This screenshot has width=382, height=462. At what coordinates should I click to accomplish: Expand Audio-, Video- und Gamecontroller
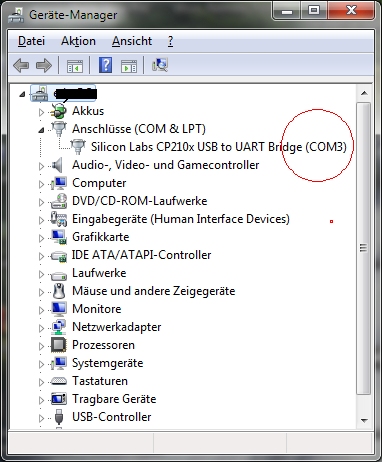(41, 166)
